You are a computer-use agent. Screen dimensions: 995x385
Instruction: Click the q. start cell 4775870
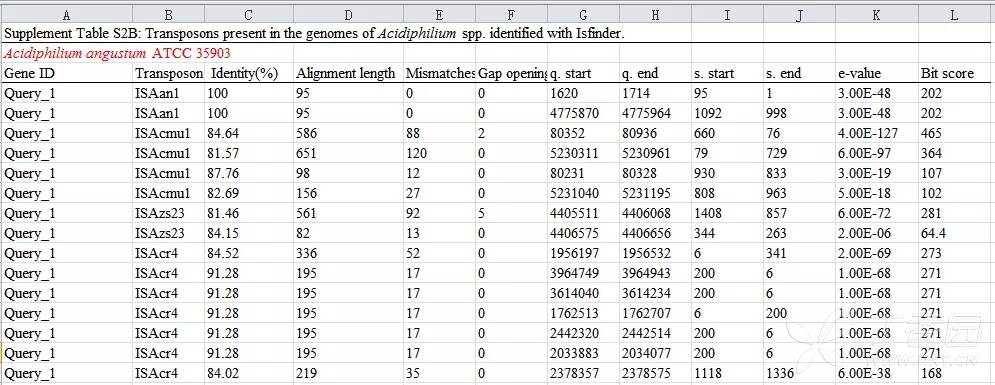point(583,113)
